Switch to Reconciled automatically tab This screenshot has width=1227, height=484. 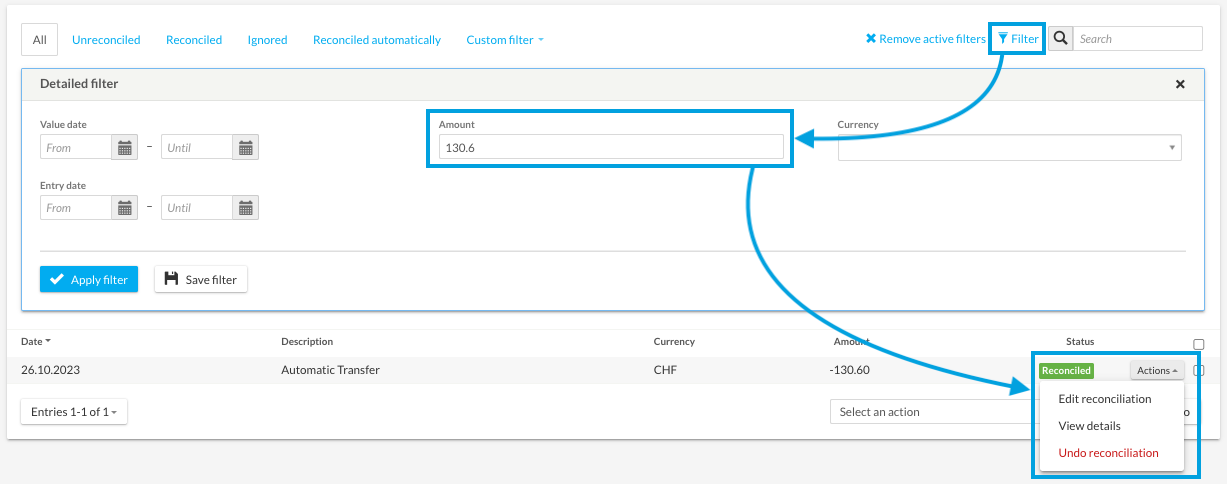377,40
